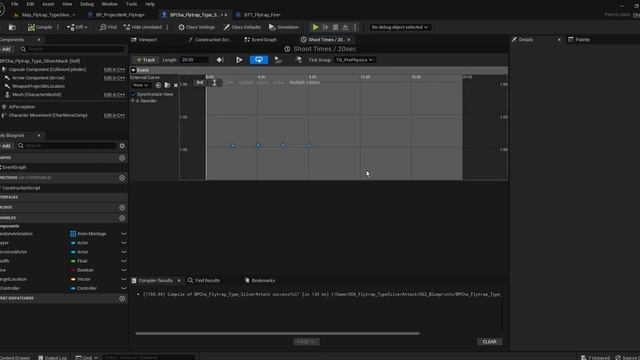This screenshot has height=360, width=640.
Task: Collapse the Event track header
Action: [x=133, y=70]
